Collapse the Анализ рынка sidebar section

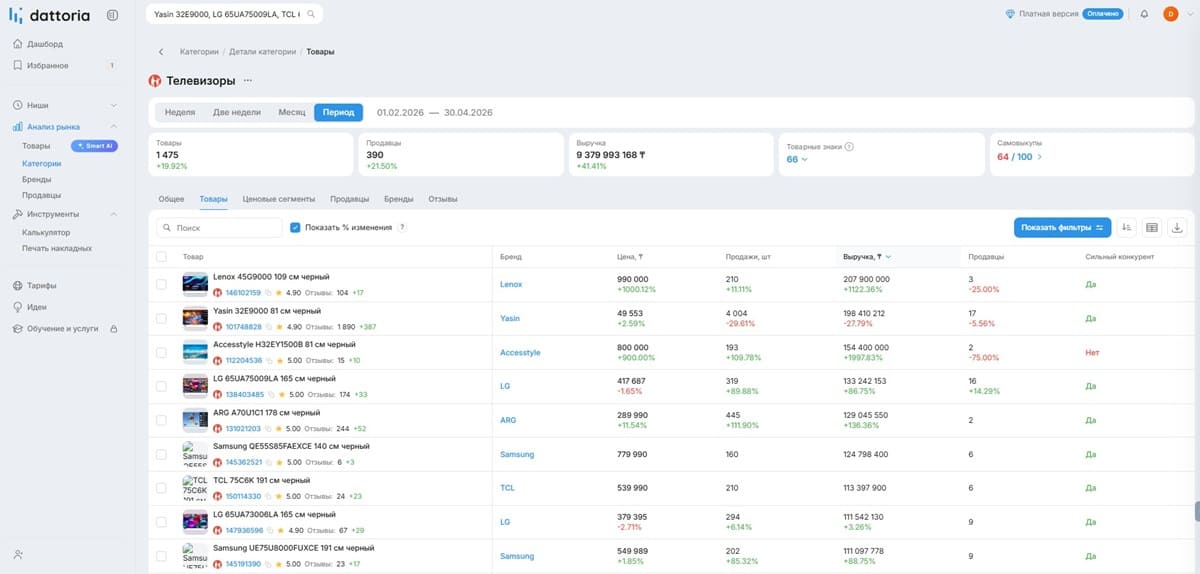pyautogui.click(x=113, y=127)
